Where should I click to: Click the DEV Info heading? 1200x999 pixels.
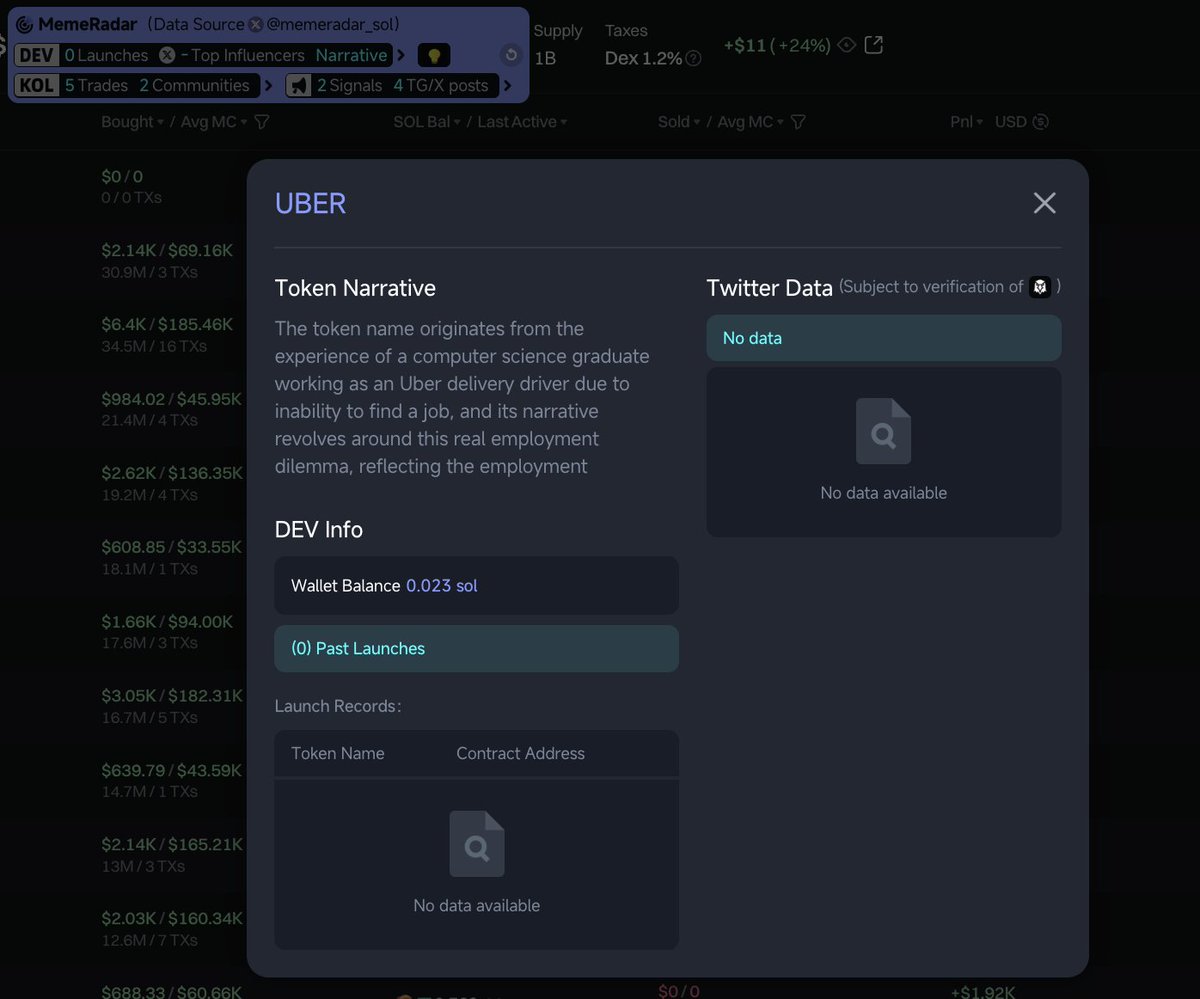coord(319,530)
